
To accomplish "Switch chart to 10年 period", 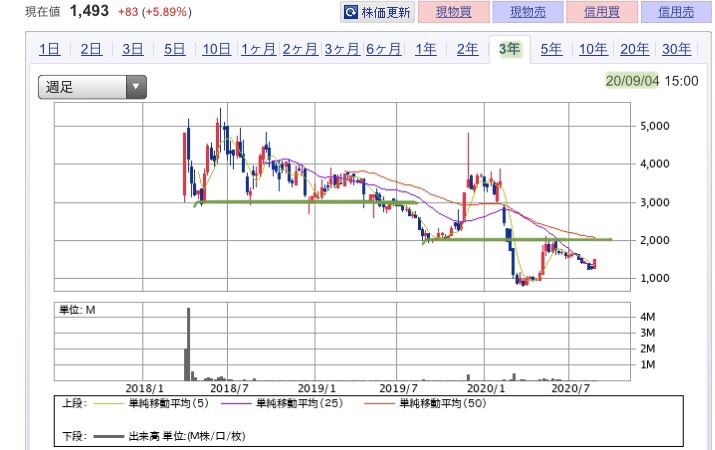I will (593, 49).
